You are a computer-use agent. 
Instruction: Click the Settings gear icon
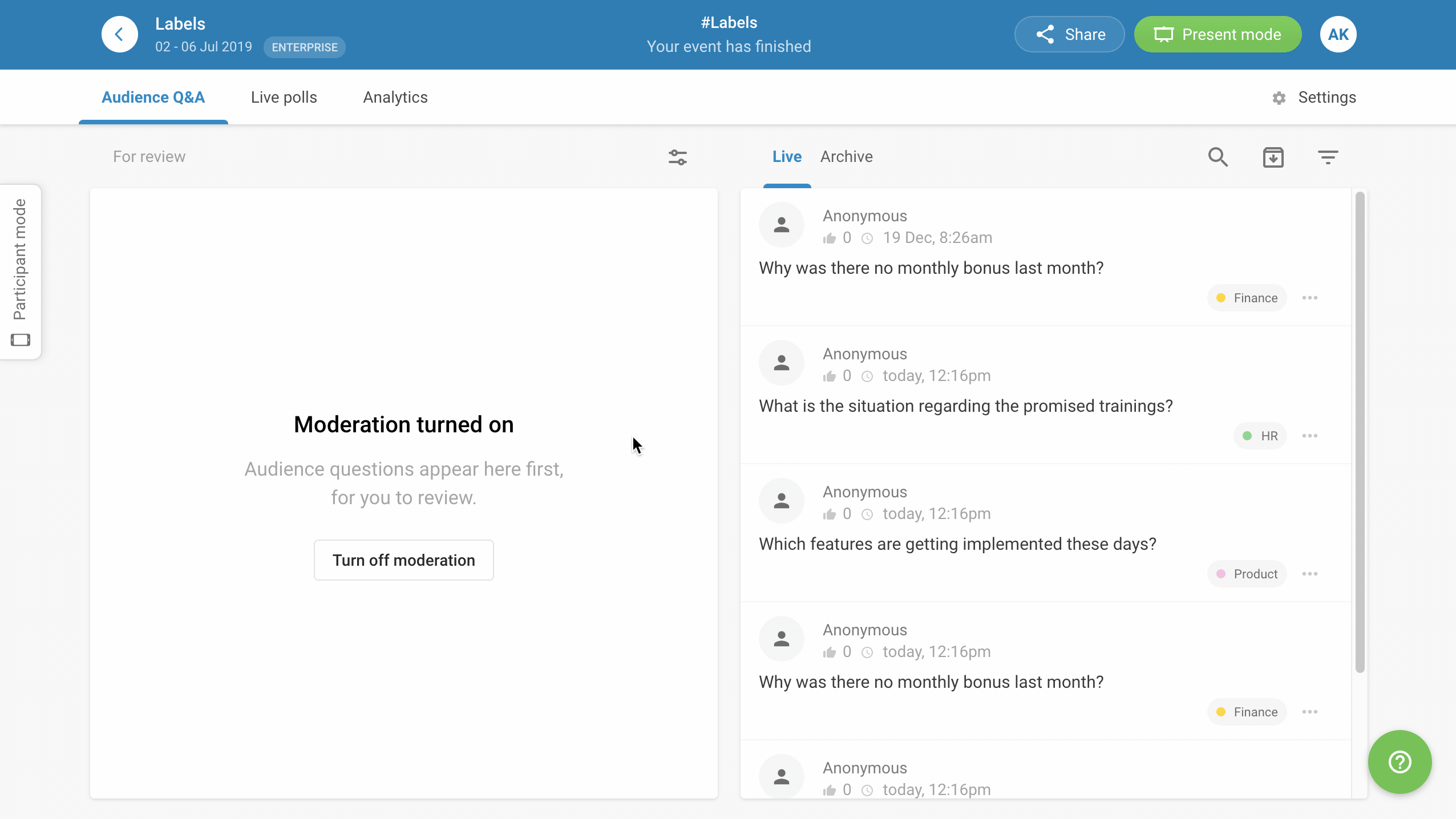[1279, 98]
